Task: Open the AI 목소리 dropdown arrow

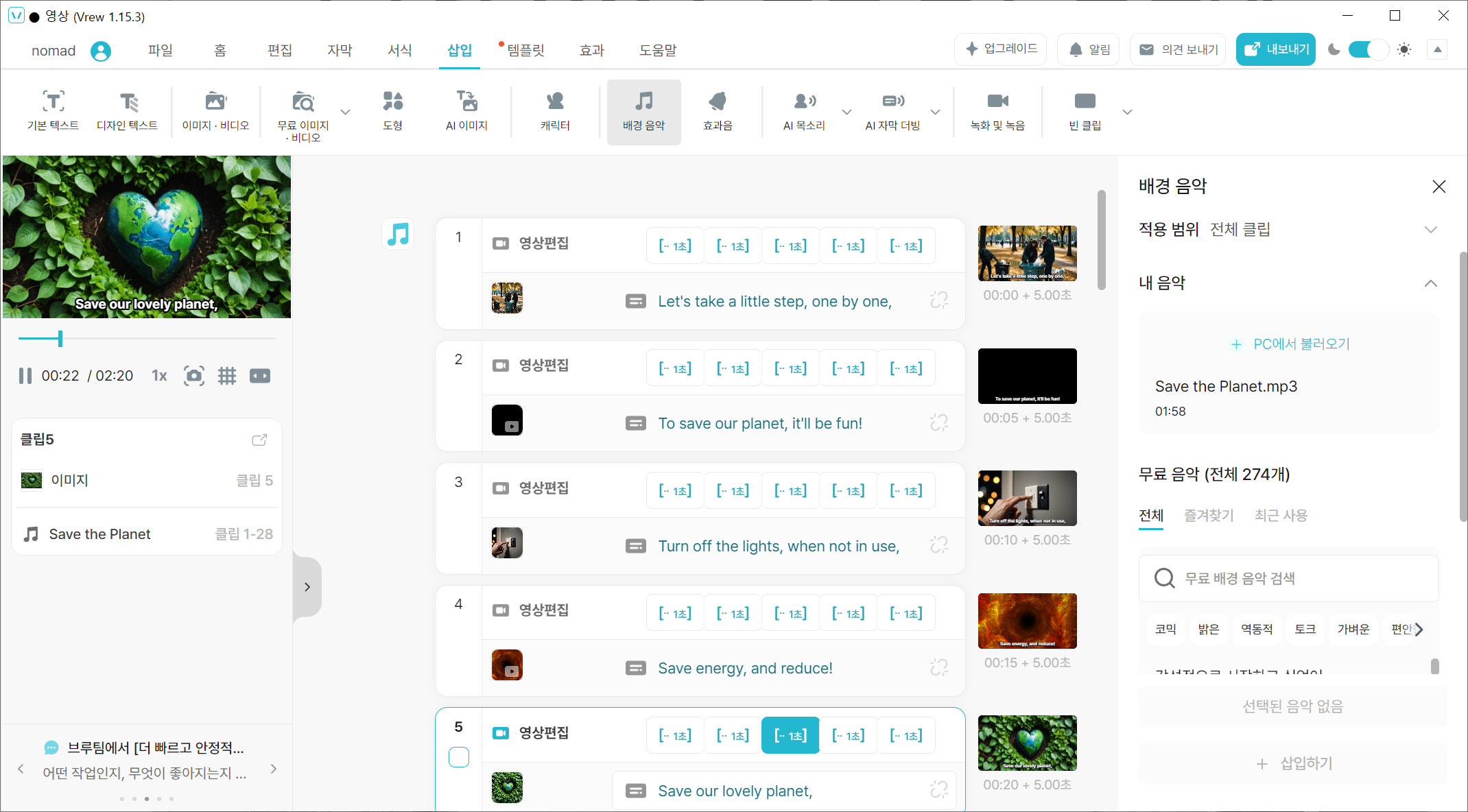Action: pyautogui.click(x=847, y=112)
